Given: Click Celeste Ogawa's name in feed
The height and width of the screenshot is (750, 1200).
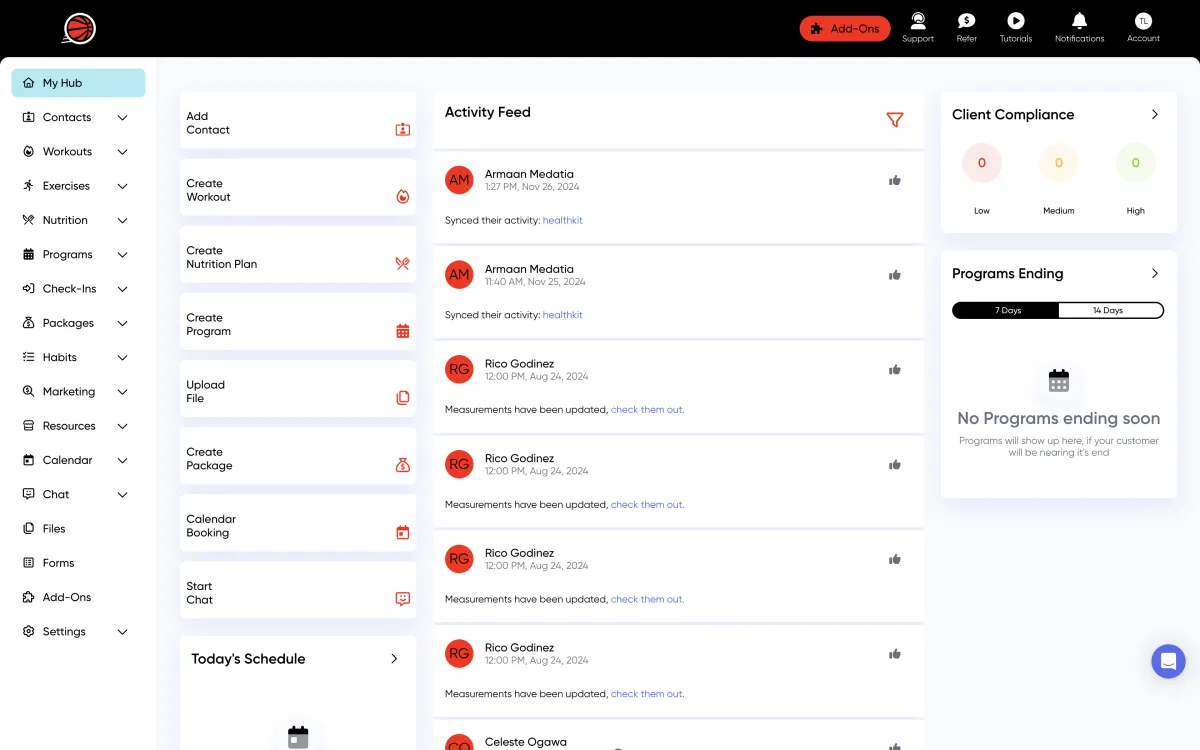Looking at the screenshot, I should tap(526, 742).
